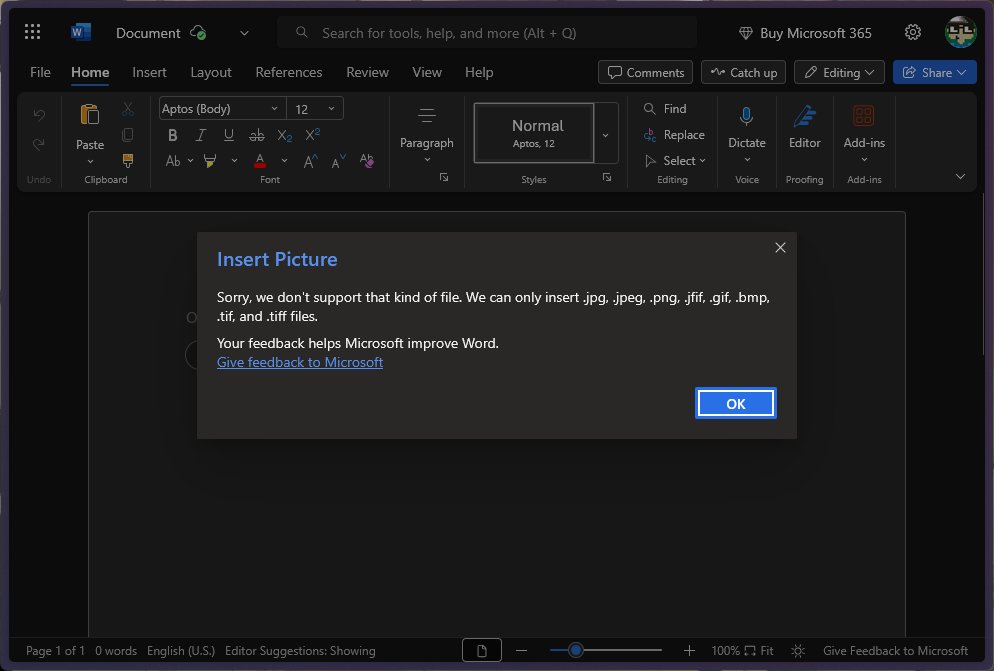This screenshot has width=994, height=671.
Task: Open the app launcher grid
Action: [x=32, y=32]
